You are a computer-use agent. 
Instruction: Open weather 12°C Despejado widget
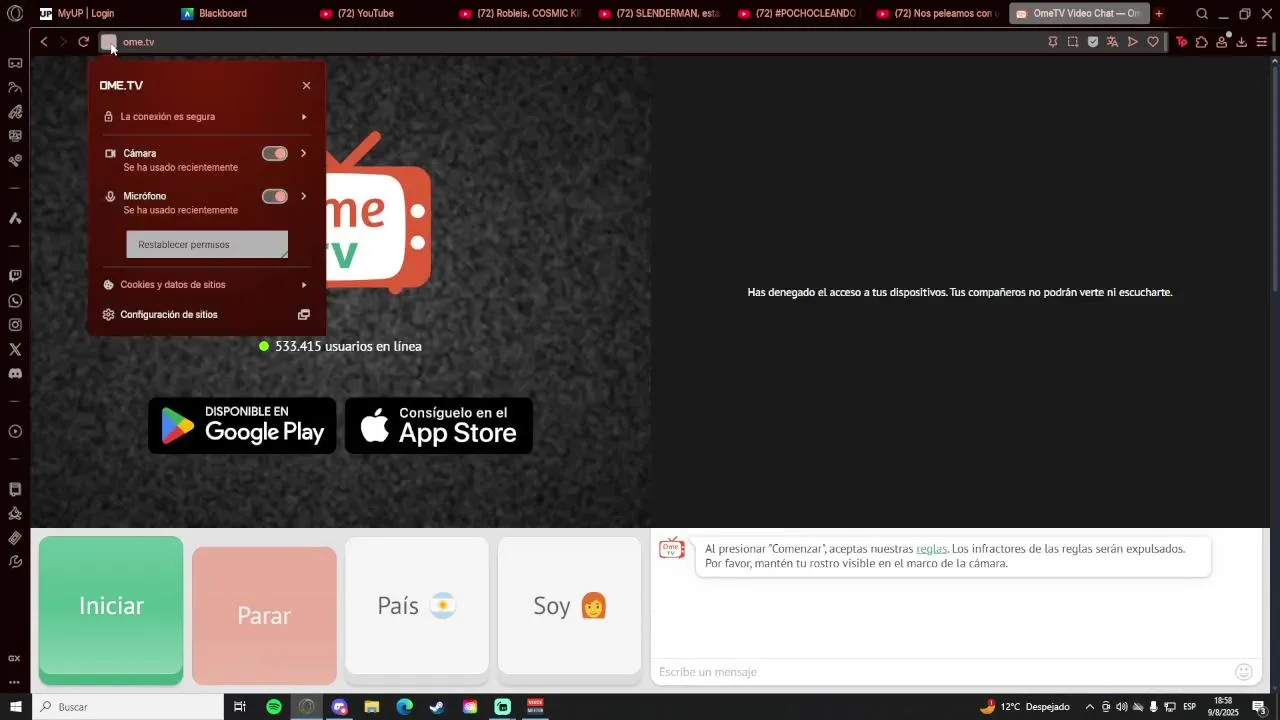(x=1025, y=707)
